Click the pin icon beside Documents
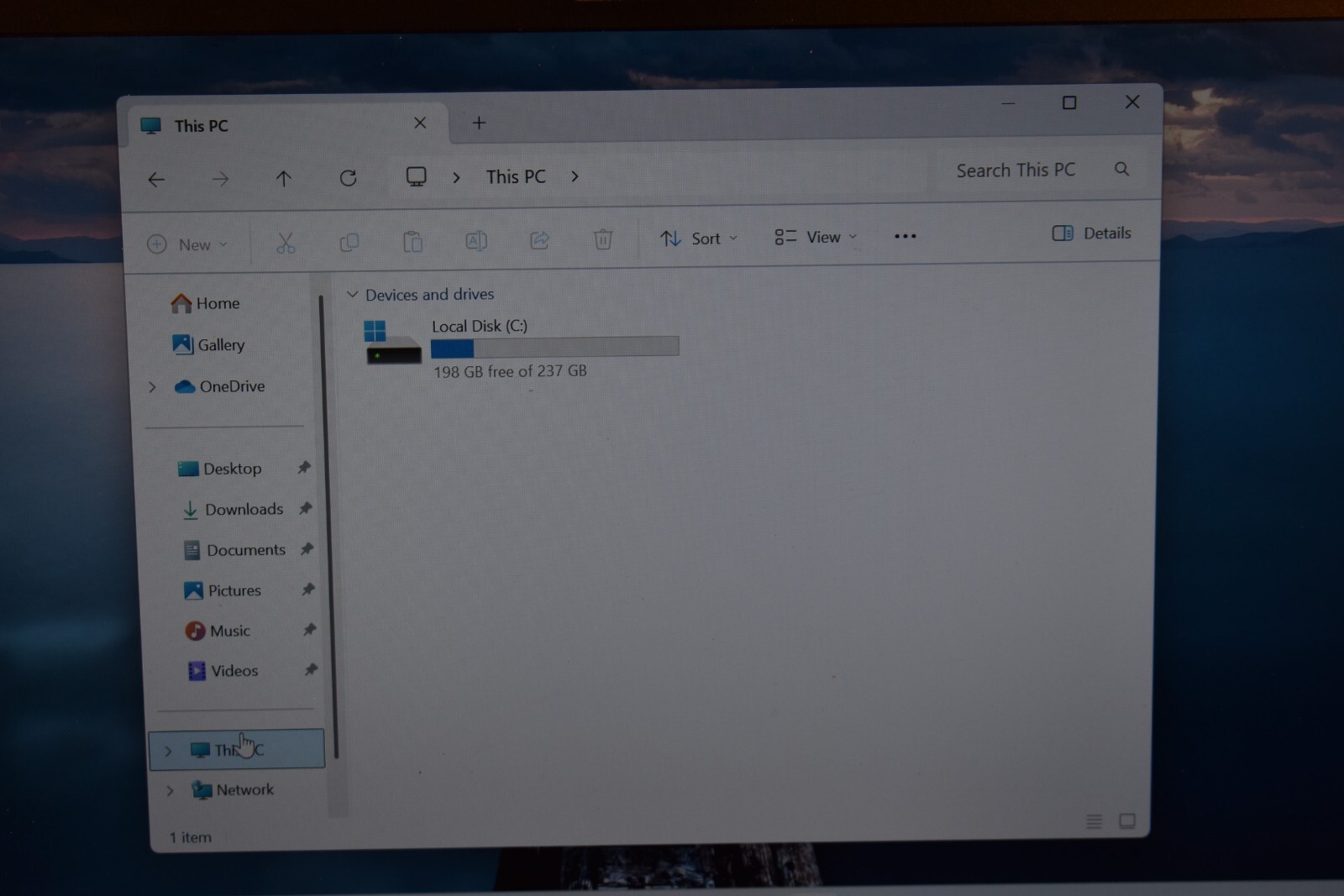 307,548
